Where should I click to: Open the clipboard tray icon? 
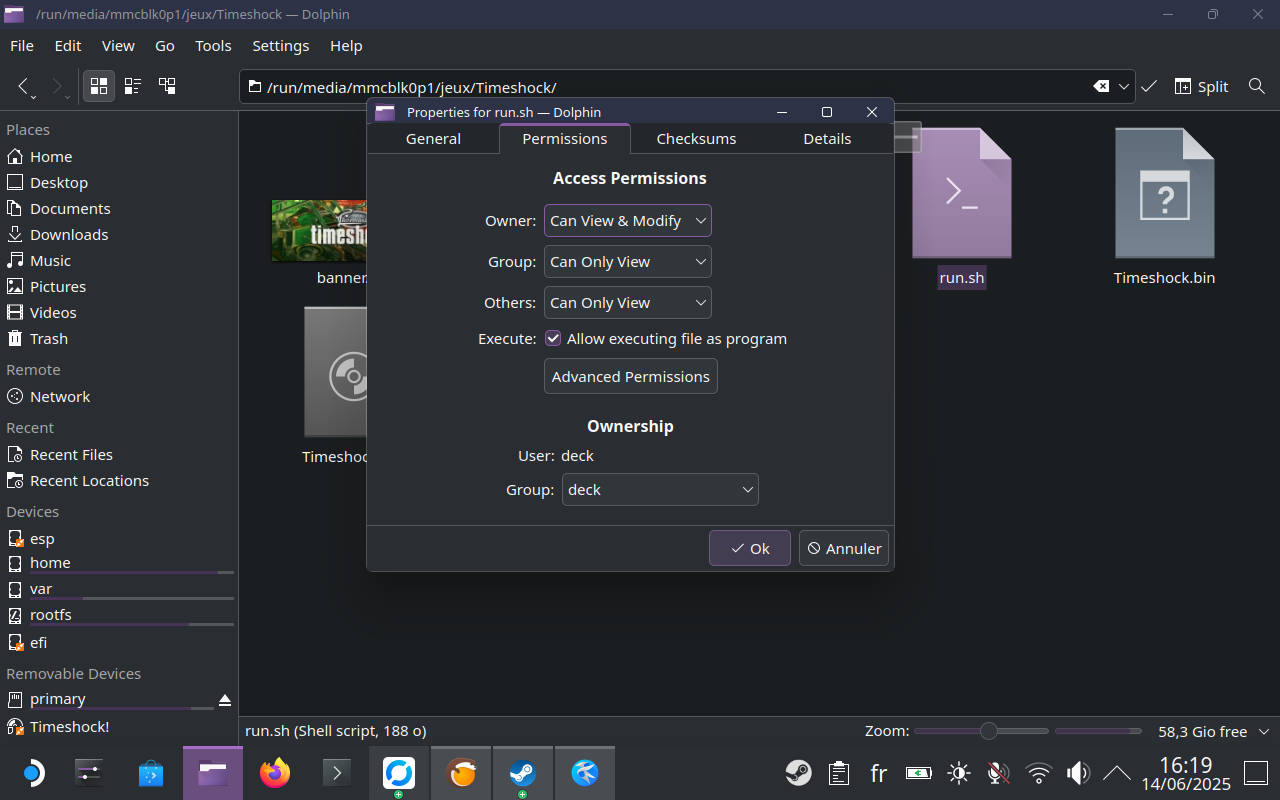839,773
